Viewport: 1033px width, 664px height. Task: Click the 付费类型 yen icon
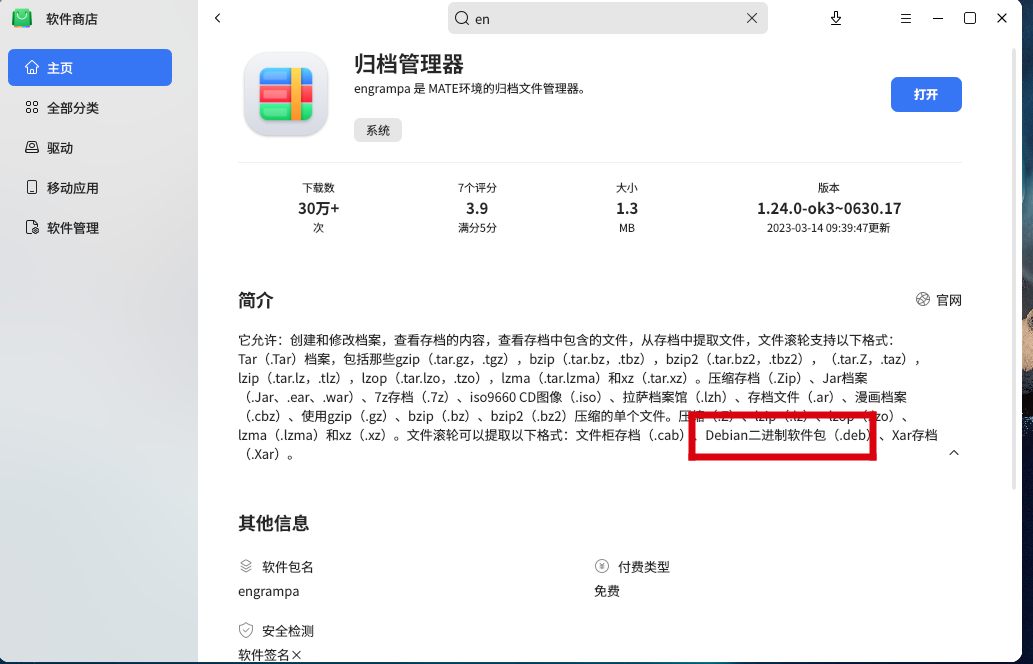(x=601, y=566)
